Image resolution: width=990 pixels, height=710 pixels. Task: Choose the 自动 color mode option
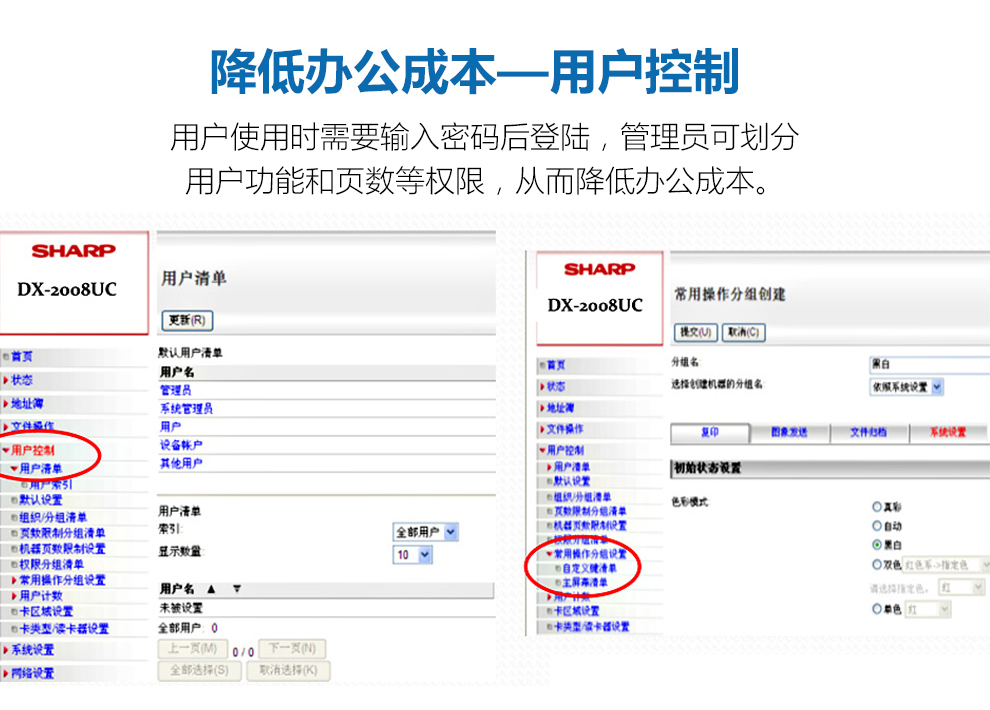coord(877,526)
